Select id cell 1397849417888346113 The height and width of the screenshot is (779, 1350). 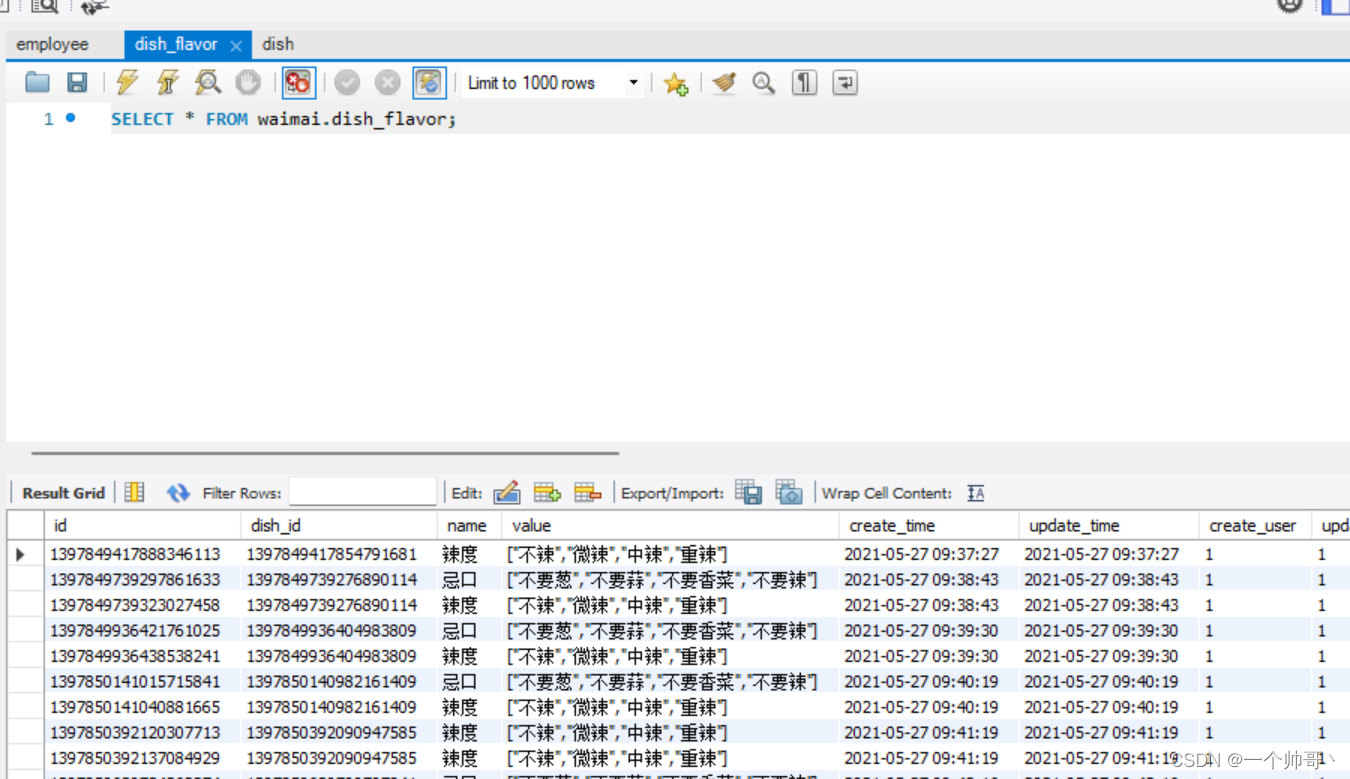(x=144, y=554)
